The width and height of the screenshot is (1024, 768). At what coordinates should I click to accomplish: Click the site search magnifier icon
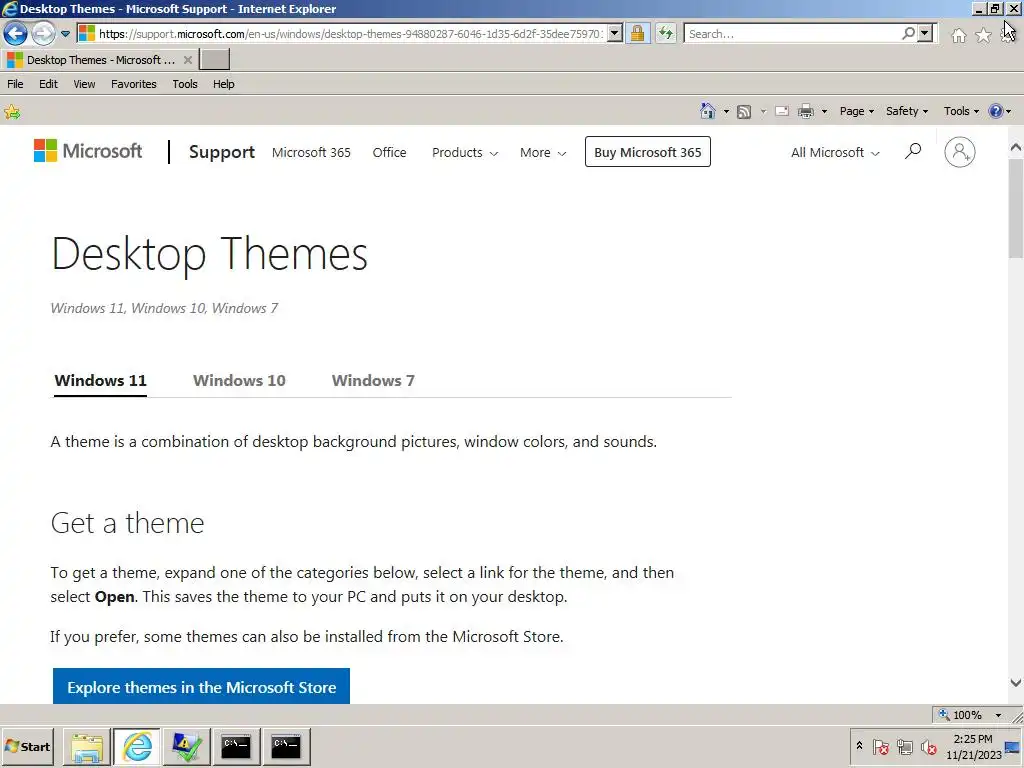pos(913,152)
